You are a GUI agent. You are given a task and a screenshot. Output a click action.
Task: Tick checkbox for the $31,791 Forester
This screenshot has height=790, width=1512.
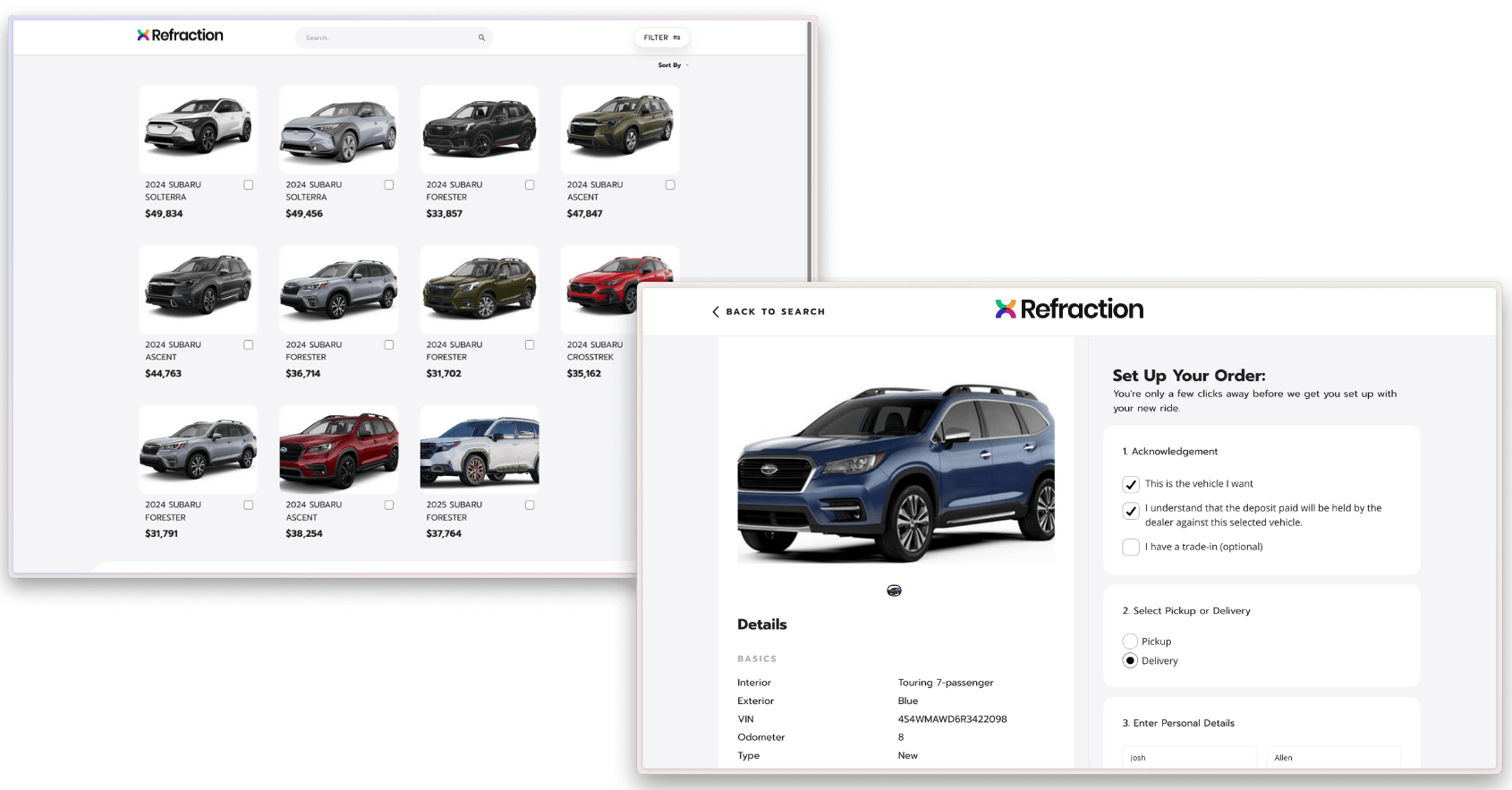[249, 505]
